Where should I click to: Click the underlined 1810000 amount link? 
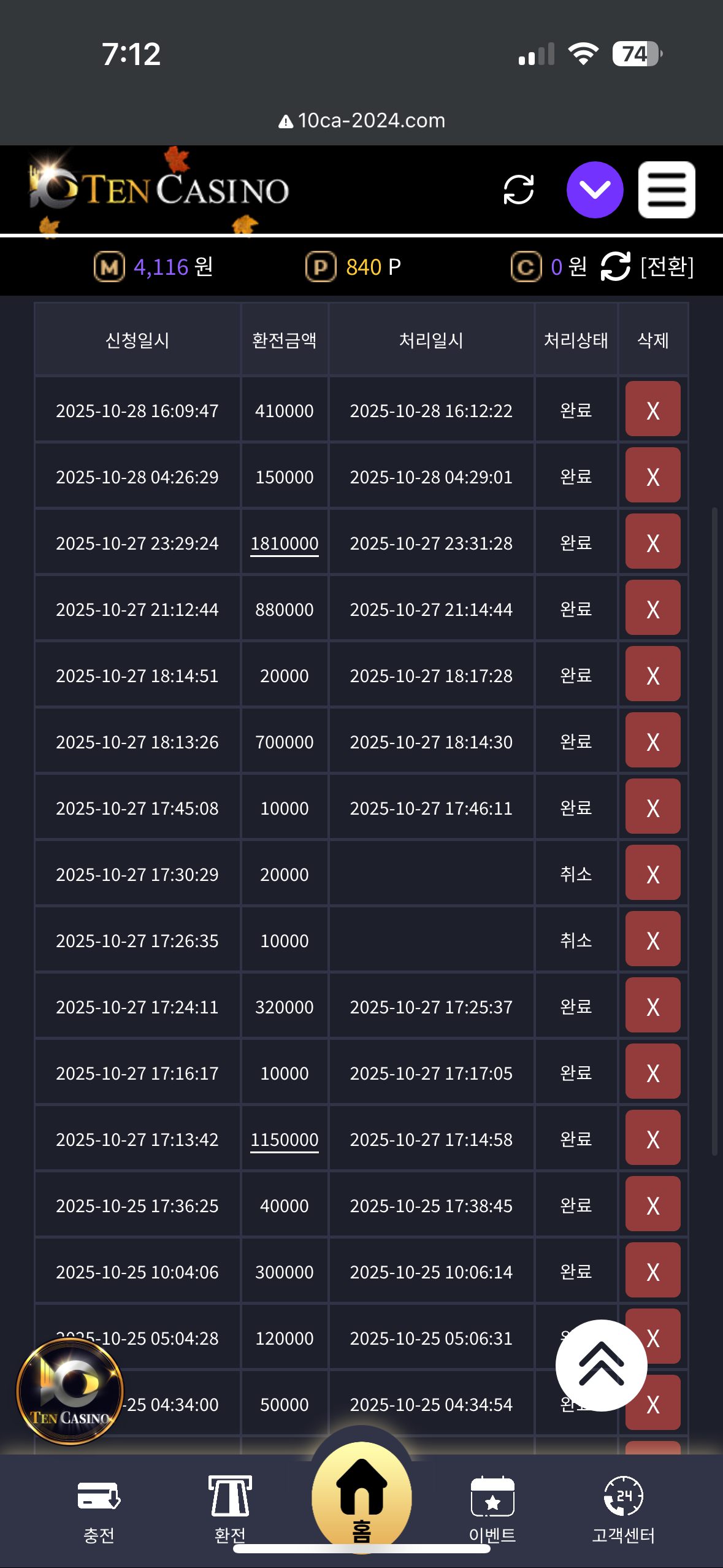(284, 544)
